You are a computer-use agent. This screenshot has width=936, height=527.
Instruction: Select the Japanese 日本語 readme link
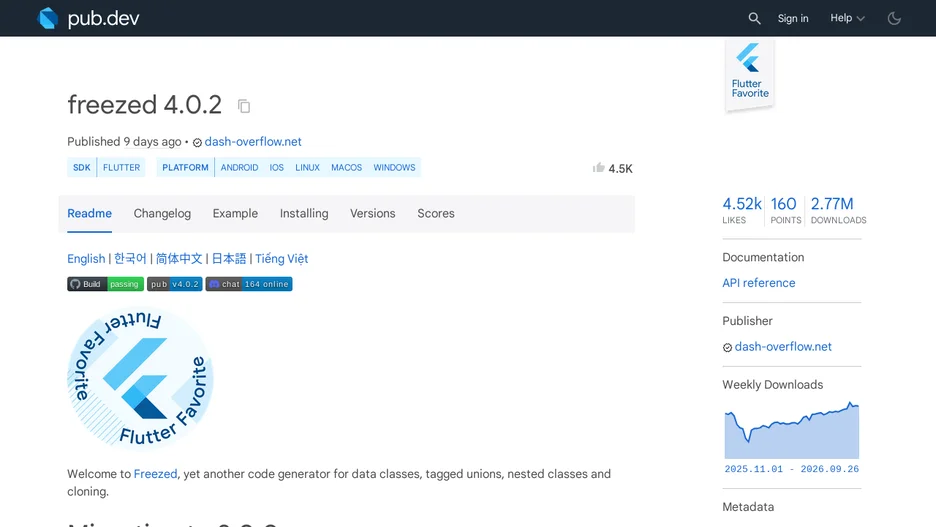pos(229,258)
